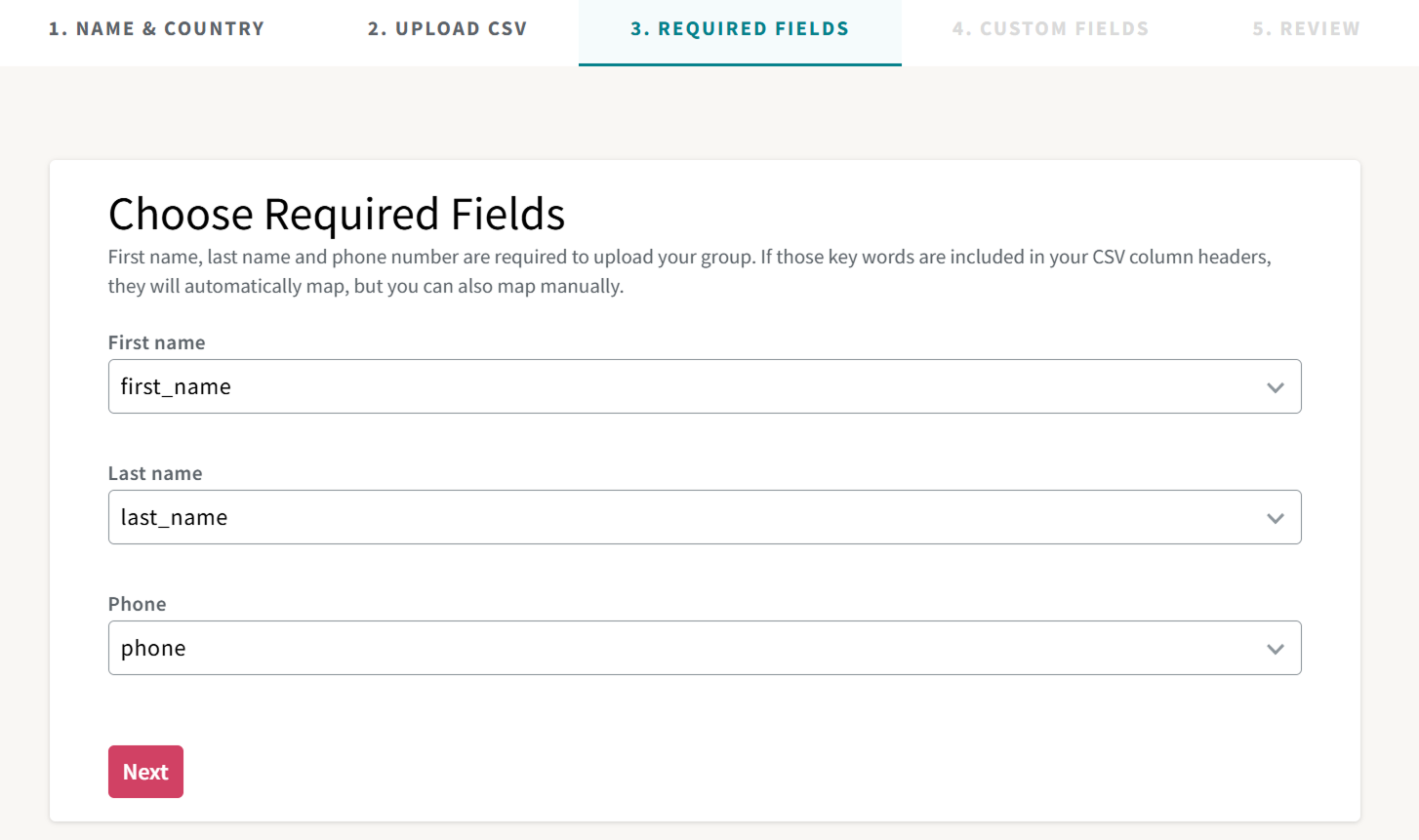
Task: Switch to the Upload CSV step
Action: pyautogui.click(x=447, y=28)
